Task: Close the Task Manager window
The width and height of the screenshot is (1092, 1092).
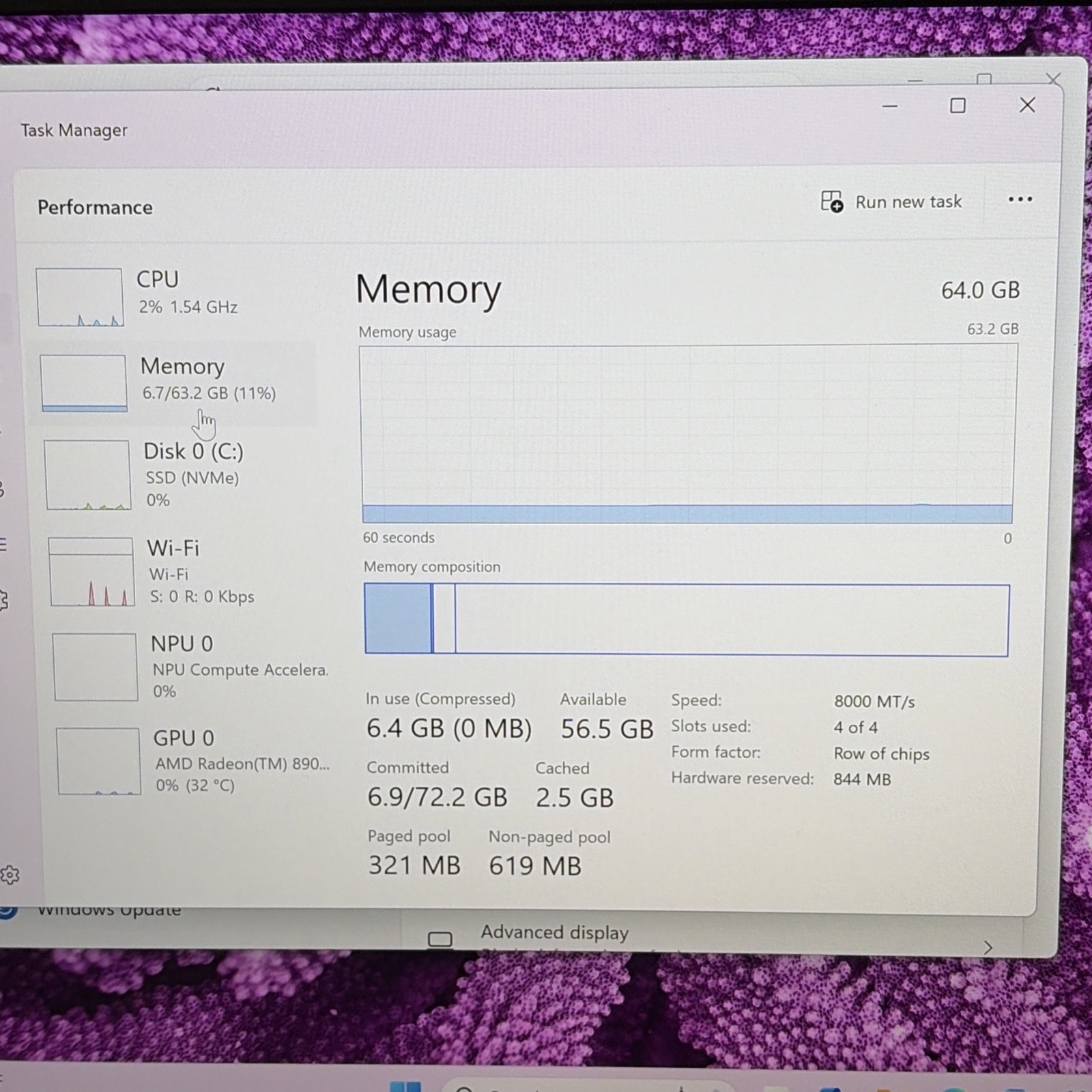Action: tap(1027, 104)
